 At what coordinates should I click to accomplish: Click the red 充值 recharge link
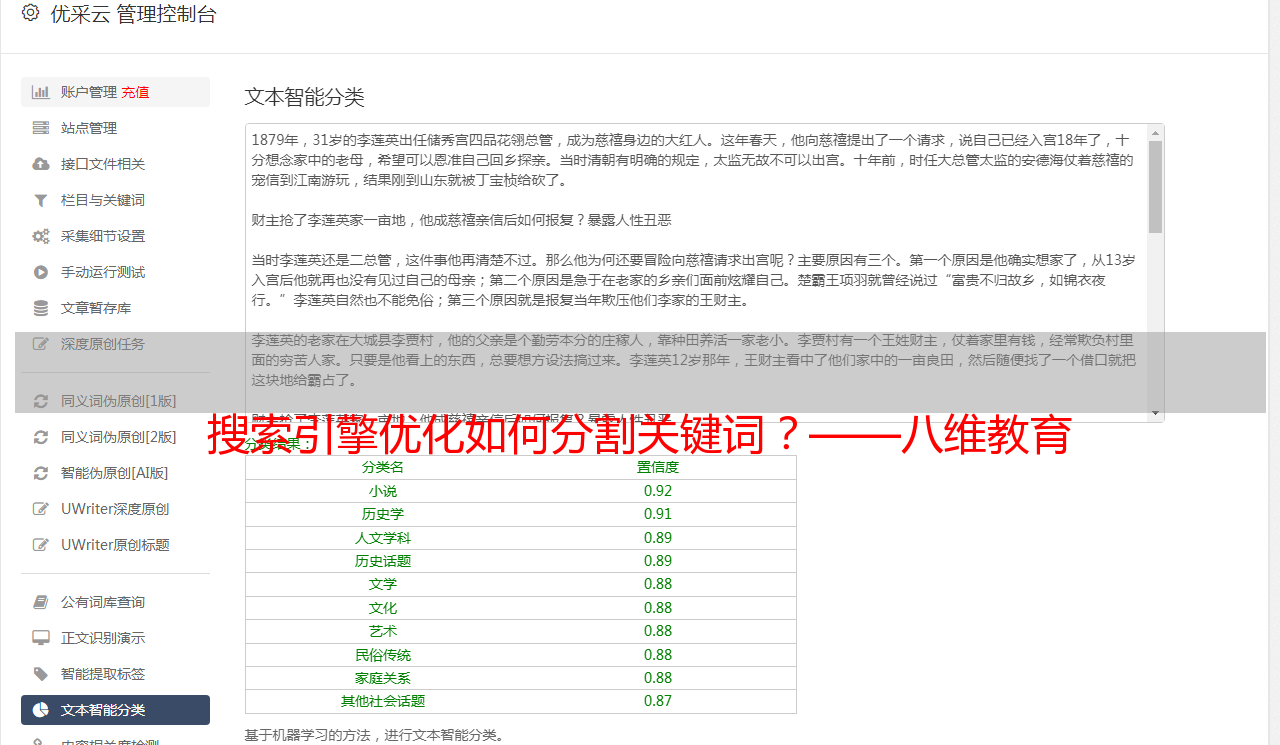135,92
